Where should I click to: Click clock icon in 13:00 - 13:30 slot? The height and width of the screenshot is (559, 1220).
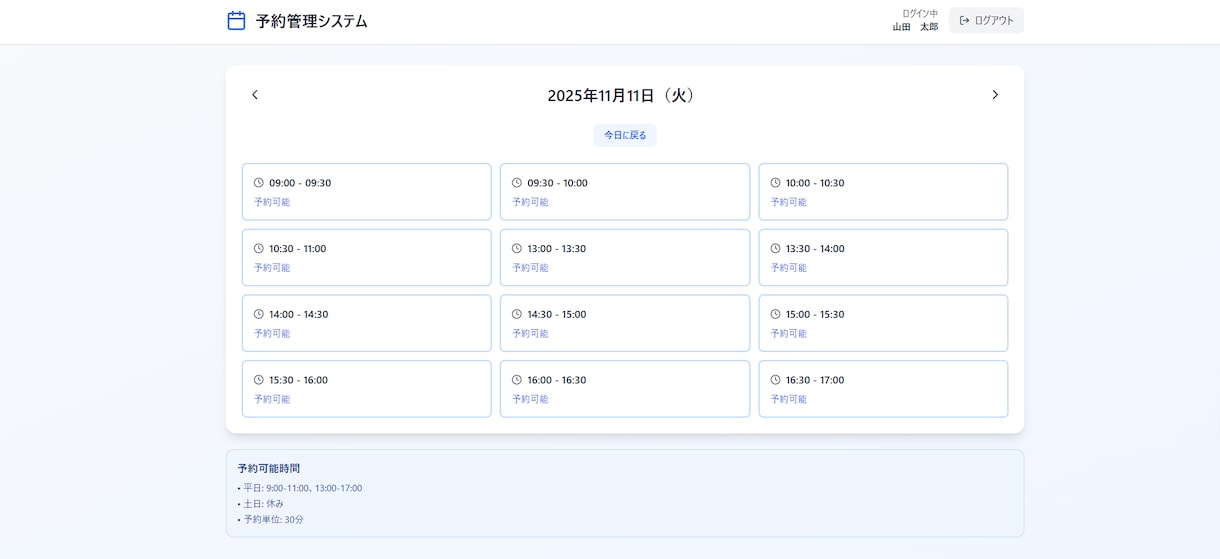(517, 248)
